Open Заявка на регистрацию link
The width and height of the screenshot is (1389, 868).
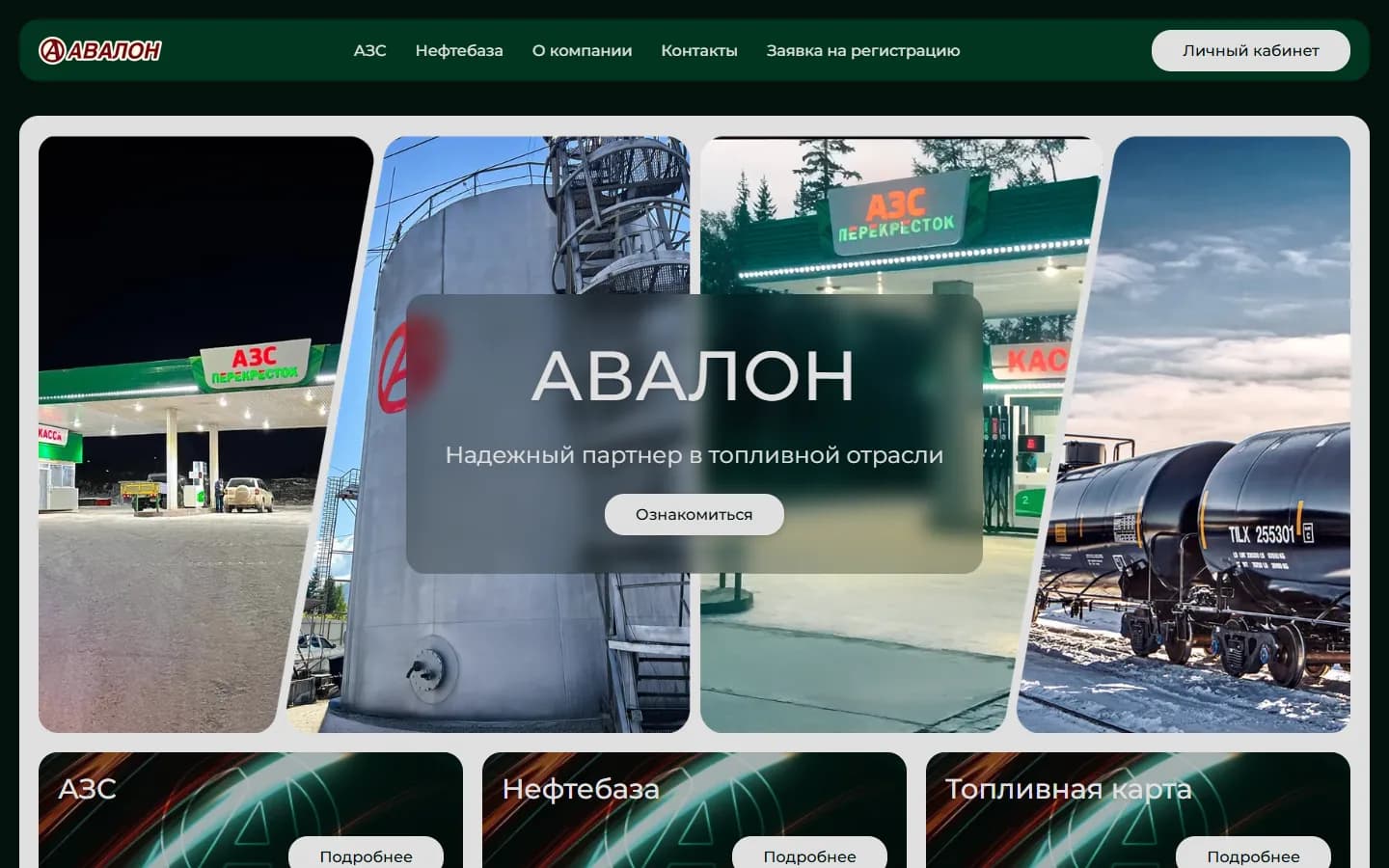point(863,50)
